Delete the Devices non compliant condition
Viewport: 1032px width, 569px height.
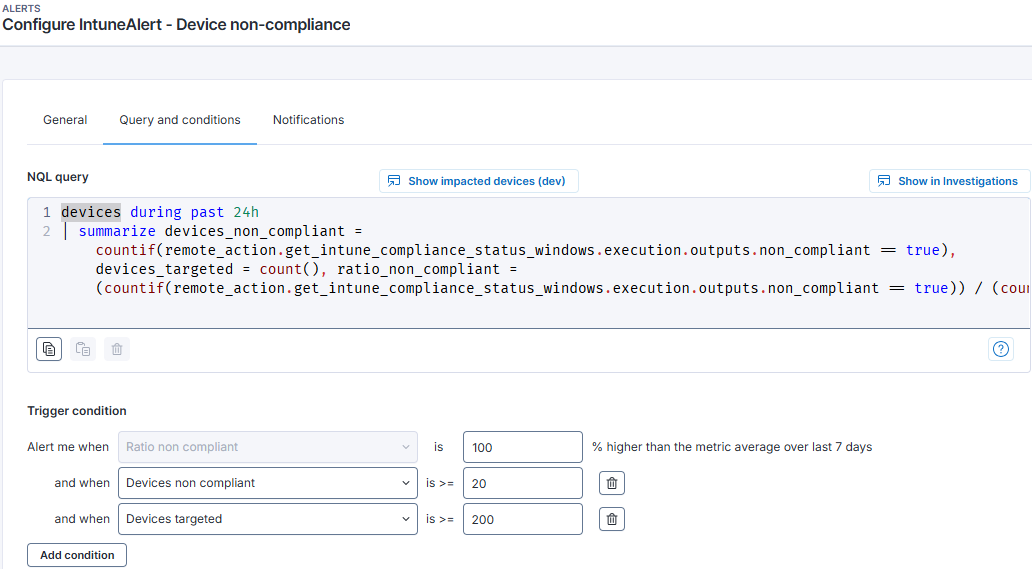point(612,483)
